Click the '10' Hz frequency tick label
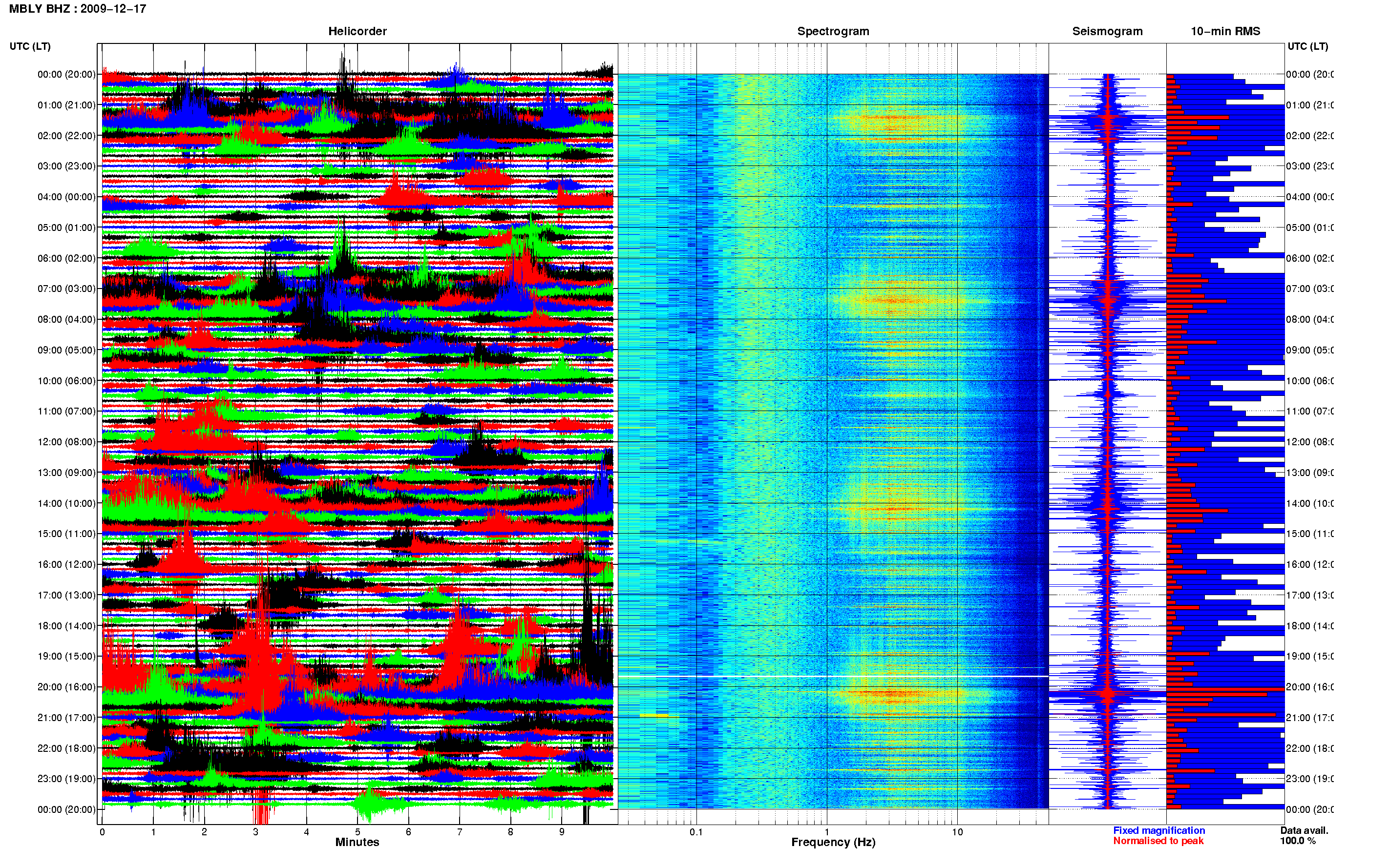The image size is (1389, 868). click(957, 832)
